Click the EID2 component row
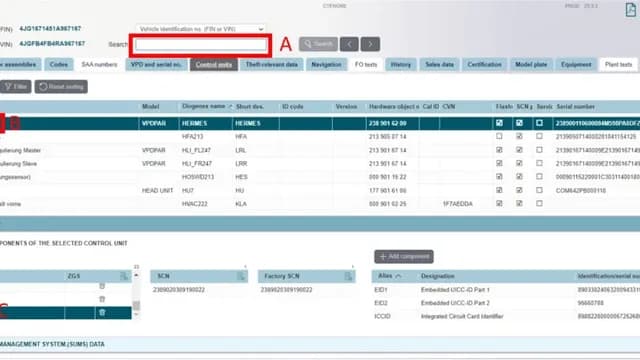Screen dimensions: 640x360 click(x=505, y=303)
